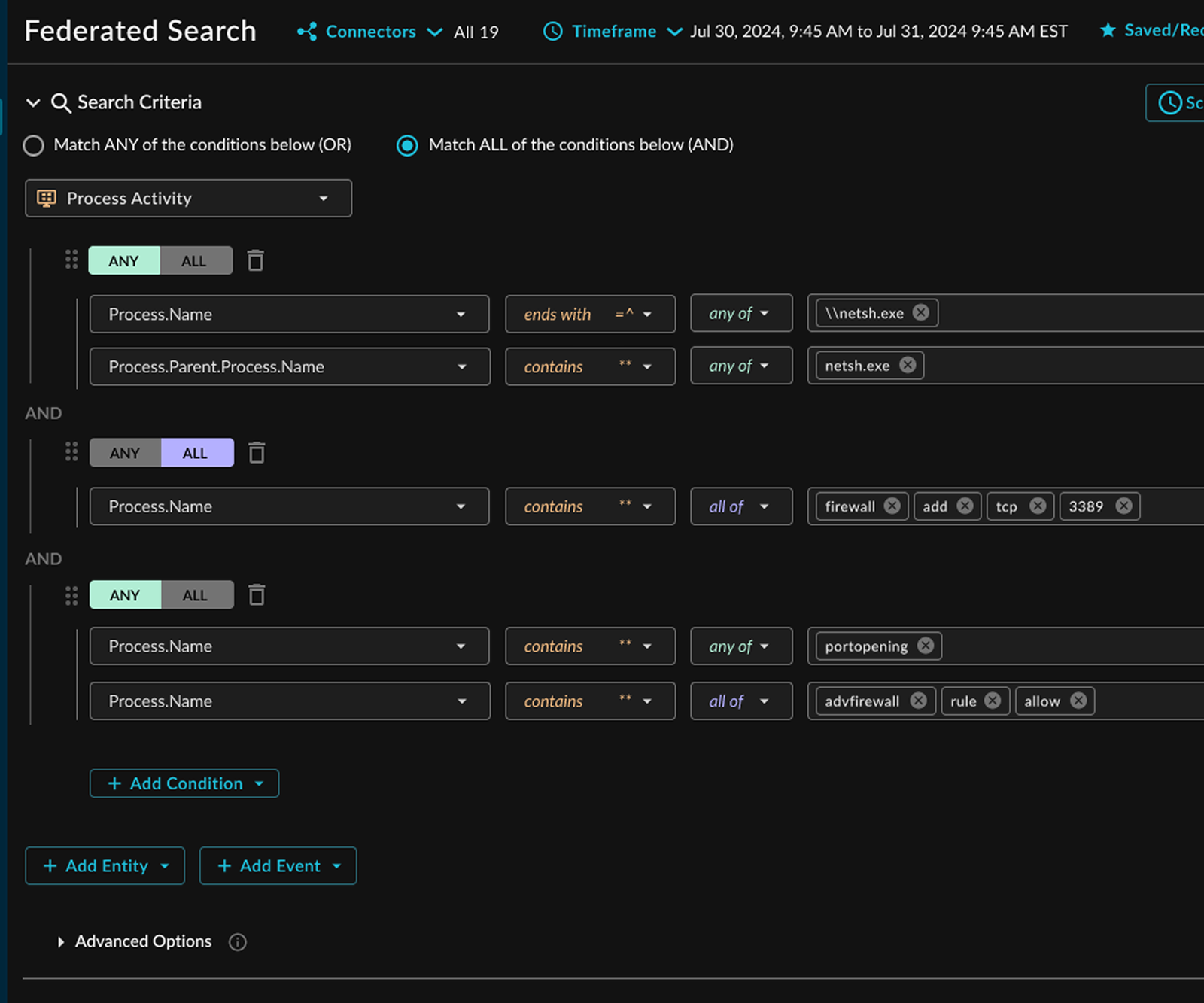The height and width of the screenshot is (1003, 1204).
Task: Set second group toggle to ANY
Action: pyautogui.click(x=125, y=453)
